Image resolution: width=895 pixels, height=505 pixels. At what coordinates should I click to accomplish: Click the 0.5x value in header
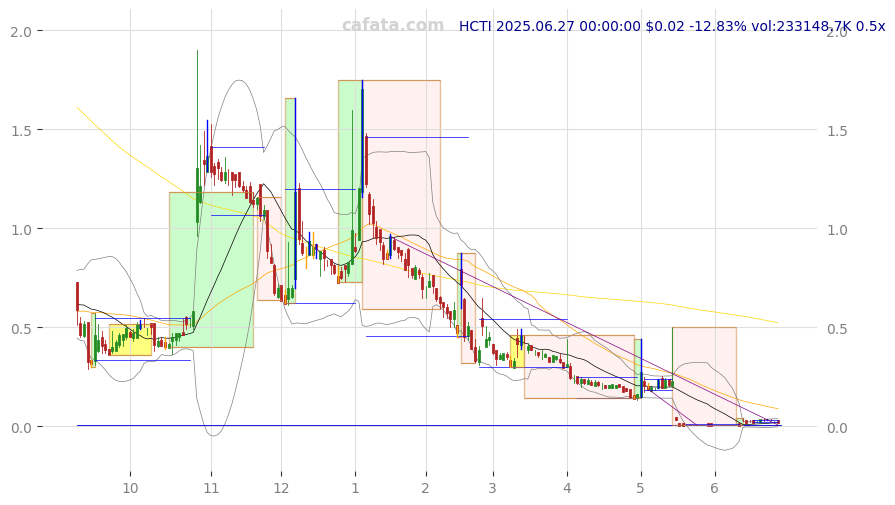(871, 26)
